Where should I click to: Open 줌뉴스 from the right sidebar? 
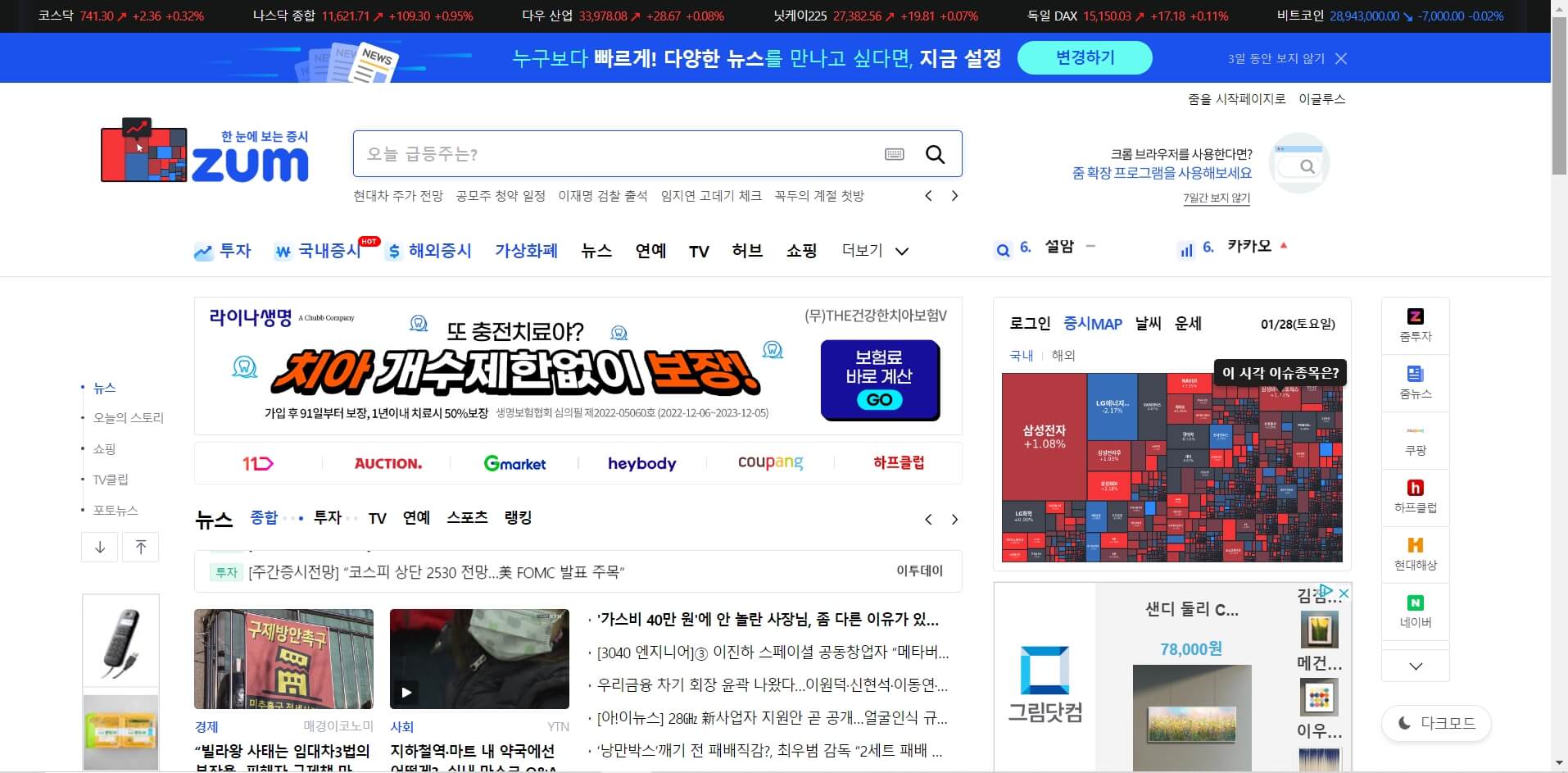click(1415, 383)
